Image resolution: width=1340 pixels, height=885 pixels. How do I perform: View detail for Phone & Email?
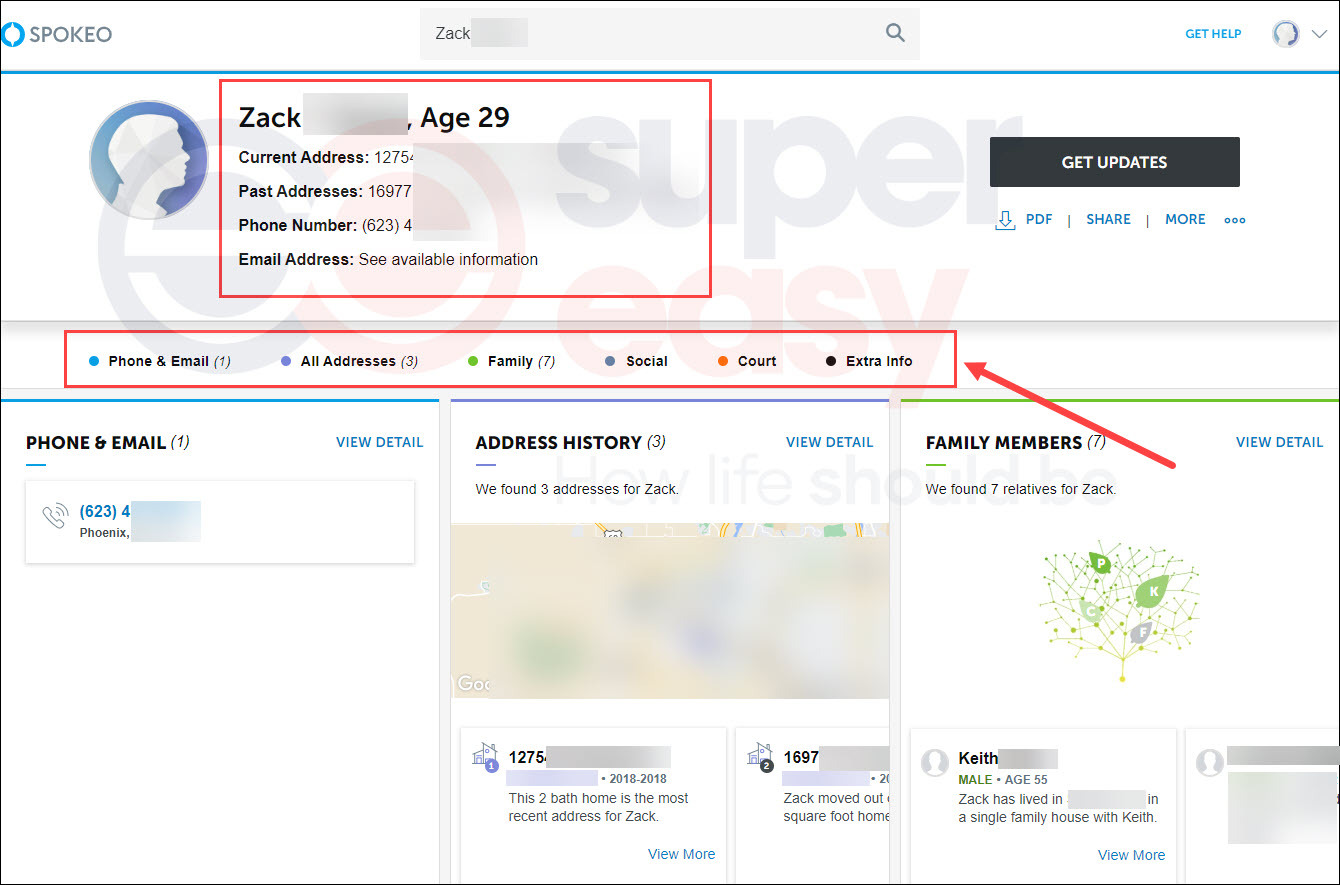point(379,442)
